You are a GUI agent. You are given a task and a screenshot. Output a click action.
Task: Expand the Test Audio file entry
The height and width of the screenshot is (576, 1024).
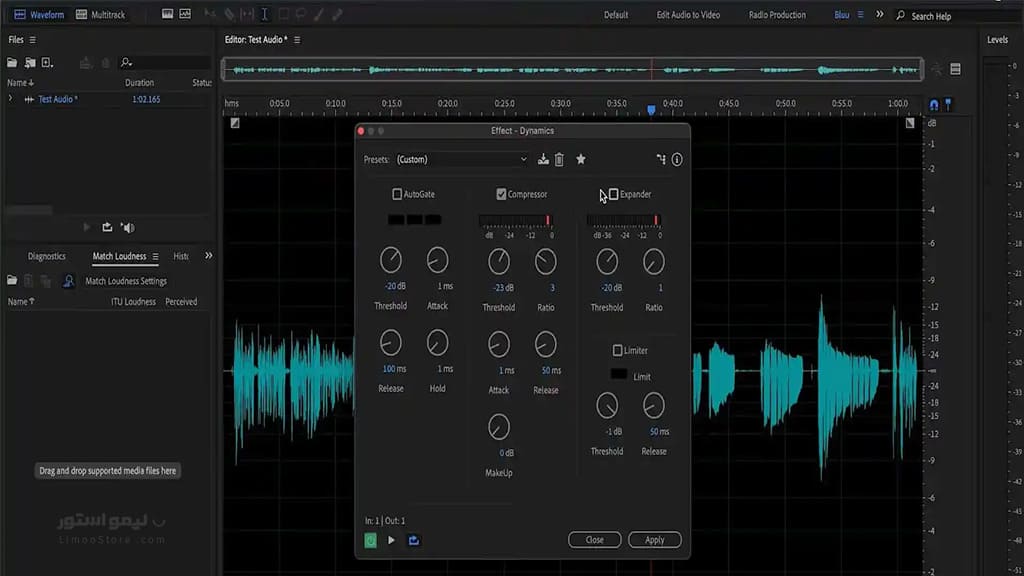[10, 99]
